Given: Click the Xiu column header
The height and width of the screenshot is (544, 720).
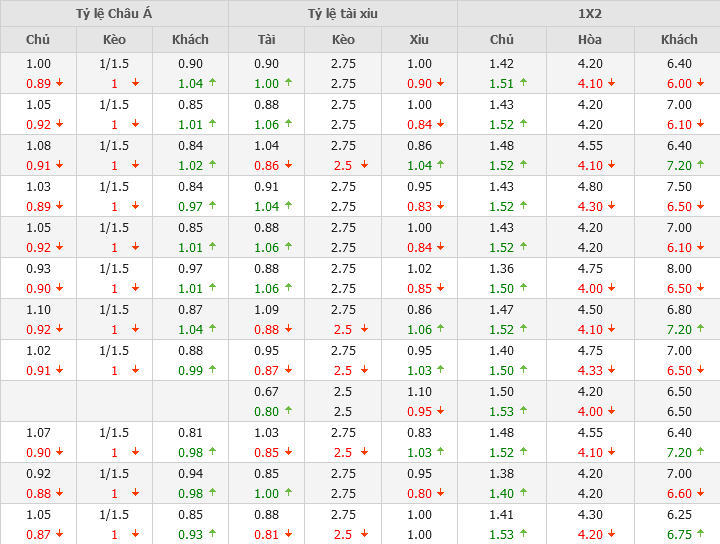Looking at the screenshot, I should [x=419, y=40].
